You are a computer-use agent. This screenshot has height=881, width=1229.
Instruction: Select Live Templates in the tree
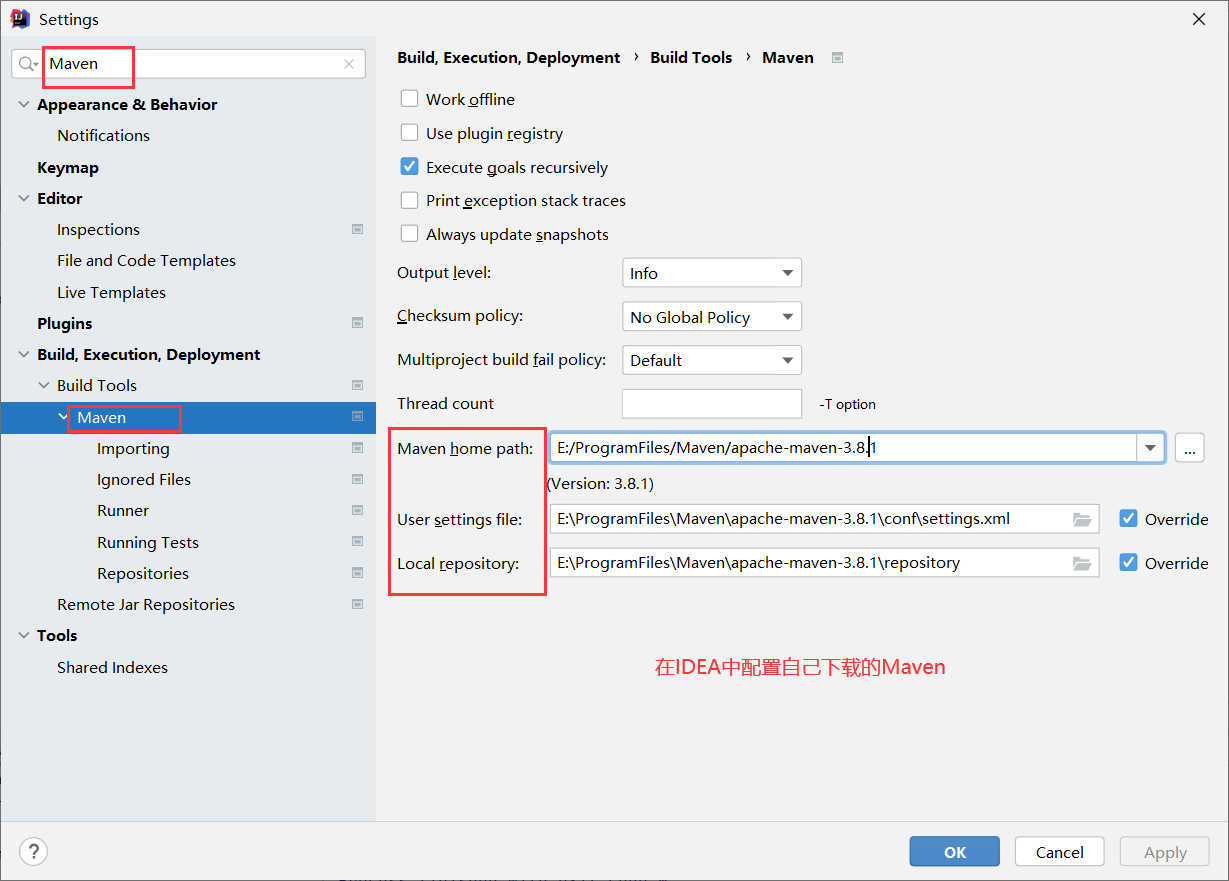click(x=111, y=292)
